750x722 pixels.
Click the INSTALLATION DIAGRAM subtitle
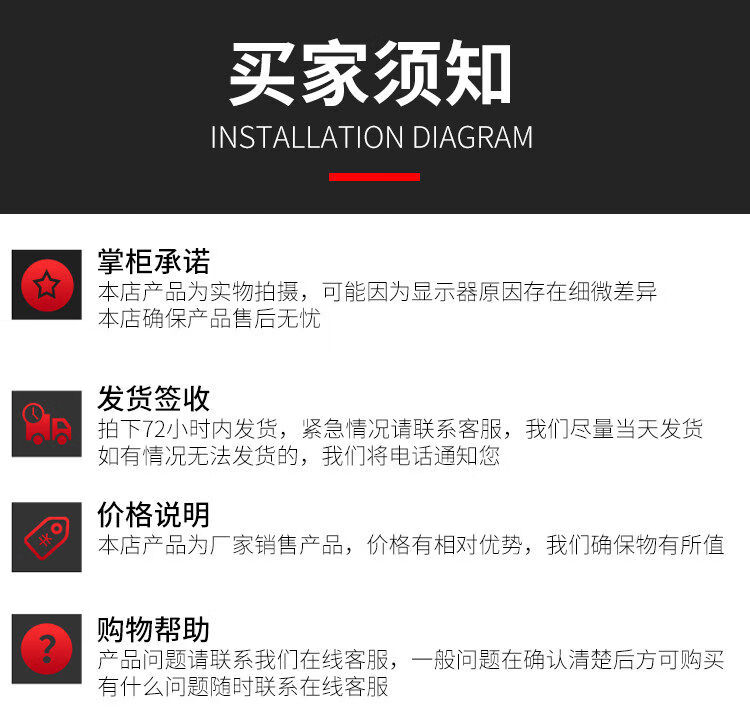[x=372, y=137]
